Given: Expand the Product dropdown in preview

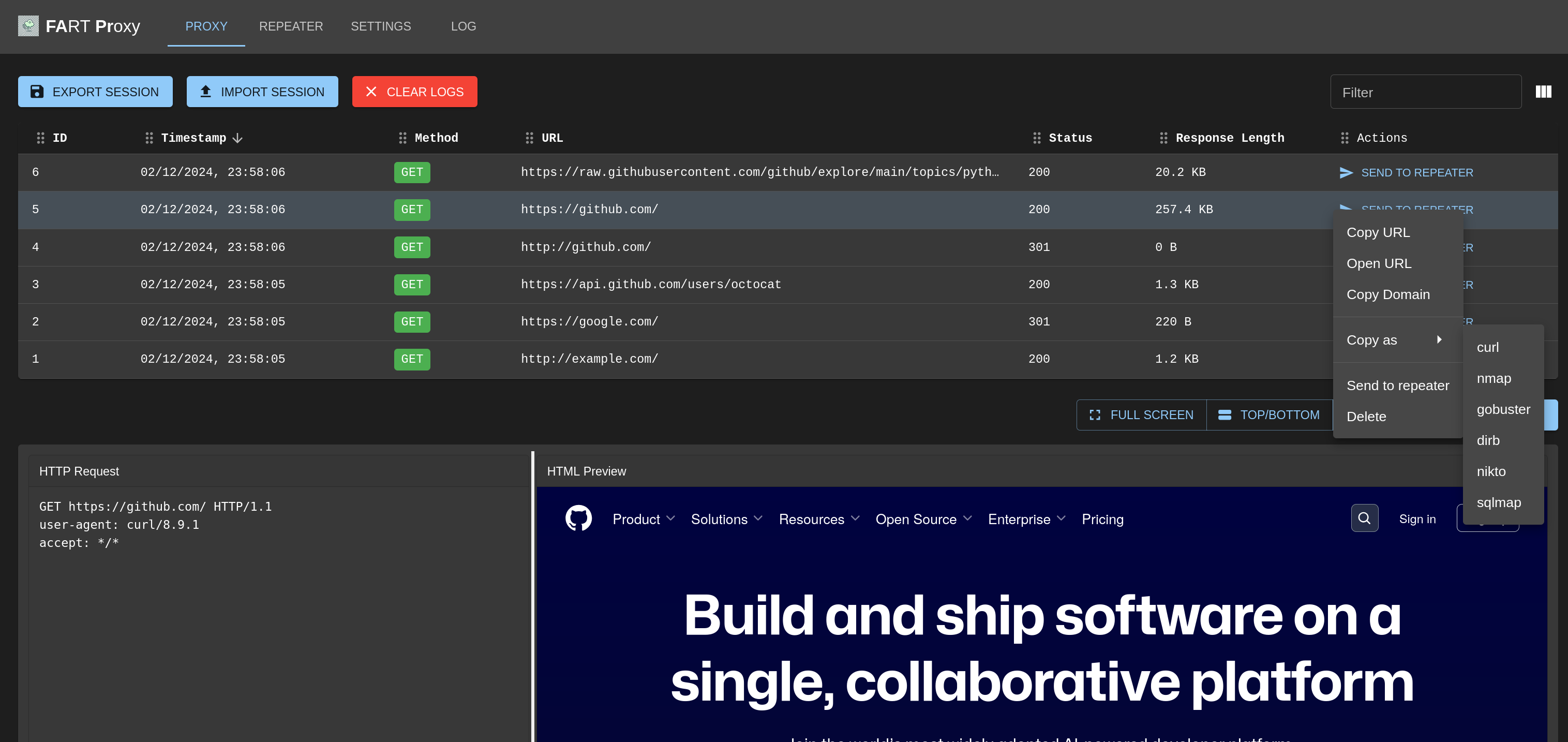Looking at the screenshot, I should [x=644, y=519].
